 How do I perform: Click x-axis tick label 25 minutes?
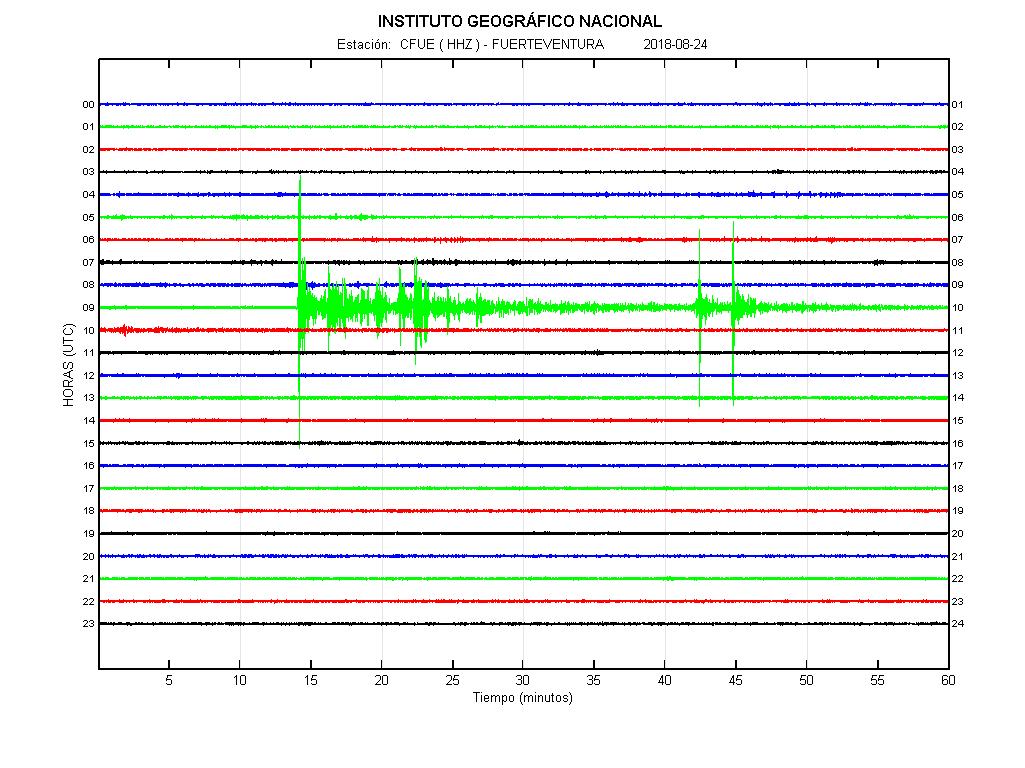pos(452,680)
